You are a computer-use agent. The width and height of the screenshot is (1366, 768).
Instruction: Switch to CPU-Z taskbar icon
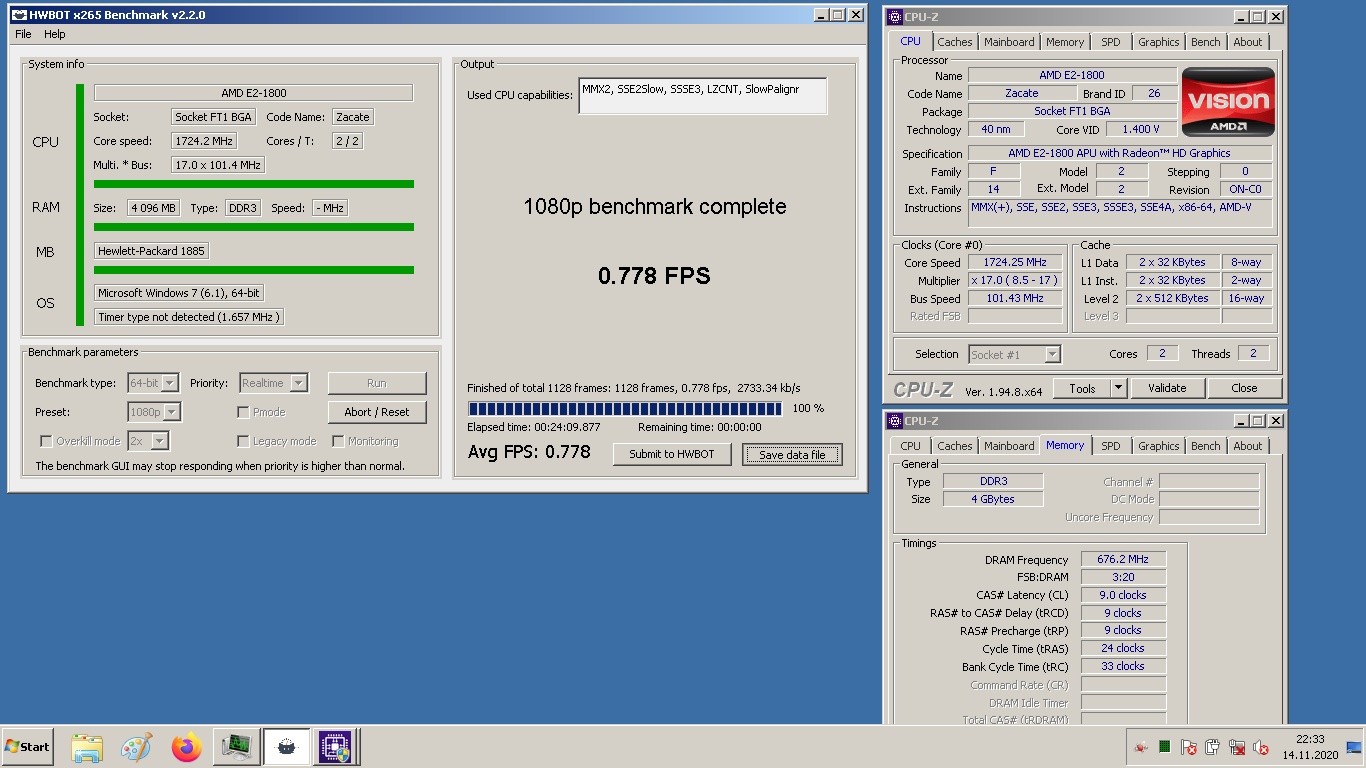coord(336,747)
